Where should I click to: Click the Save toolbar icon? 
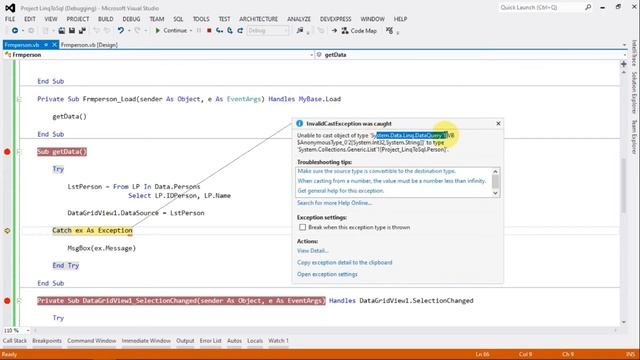tap(72, 31)
